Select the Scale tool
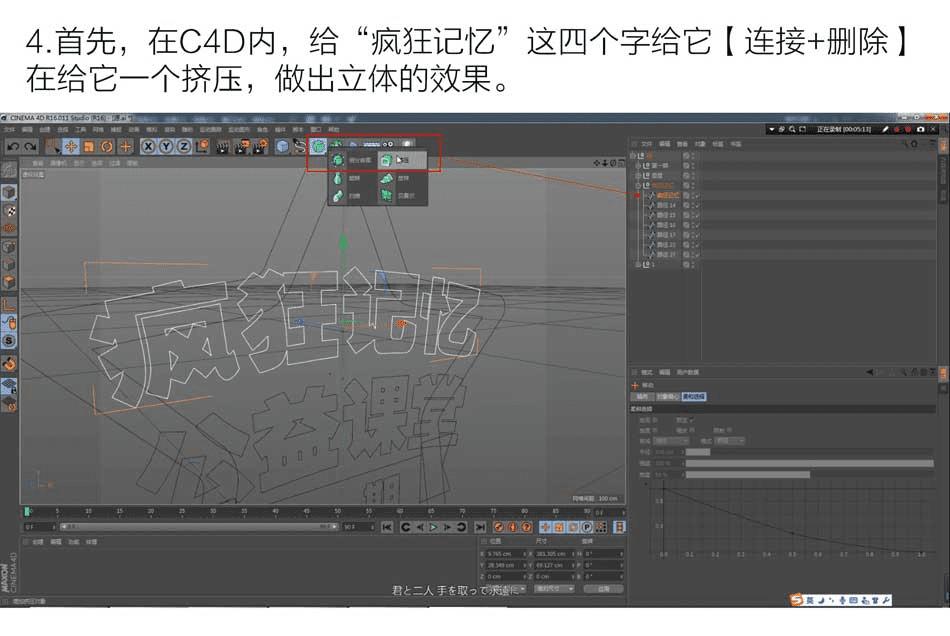The width and height of the screenshot is (950, 636). pyautogui.click(x=89, y=147)
